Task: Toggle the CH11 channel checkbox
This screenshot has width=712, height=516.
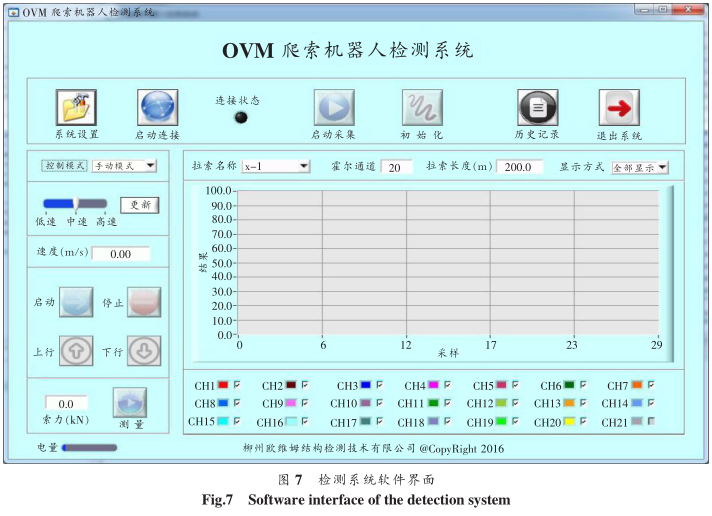Action: 443,403
